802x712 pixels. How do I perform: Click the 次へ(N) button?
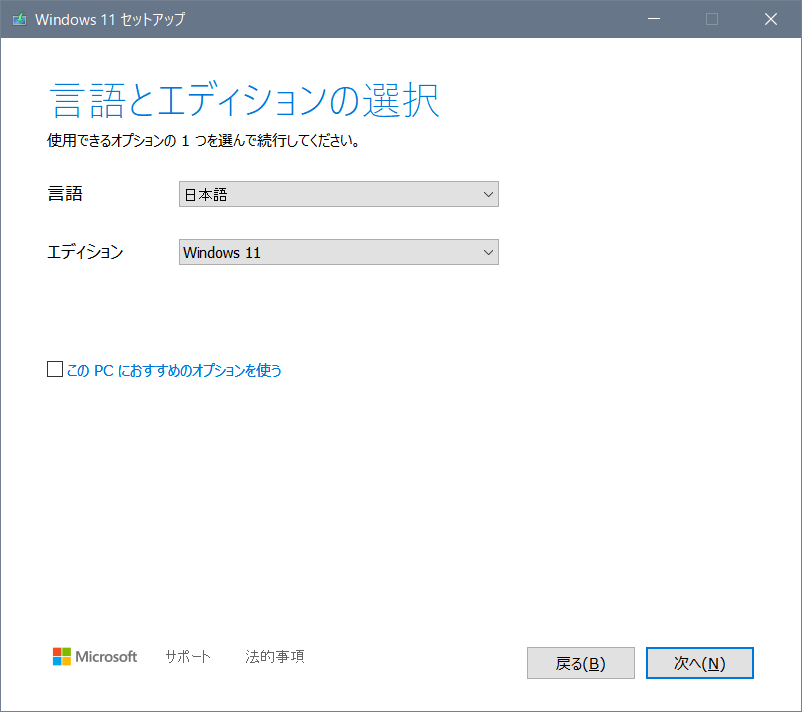[x=699, y=663]
